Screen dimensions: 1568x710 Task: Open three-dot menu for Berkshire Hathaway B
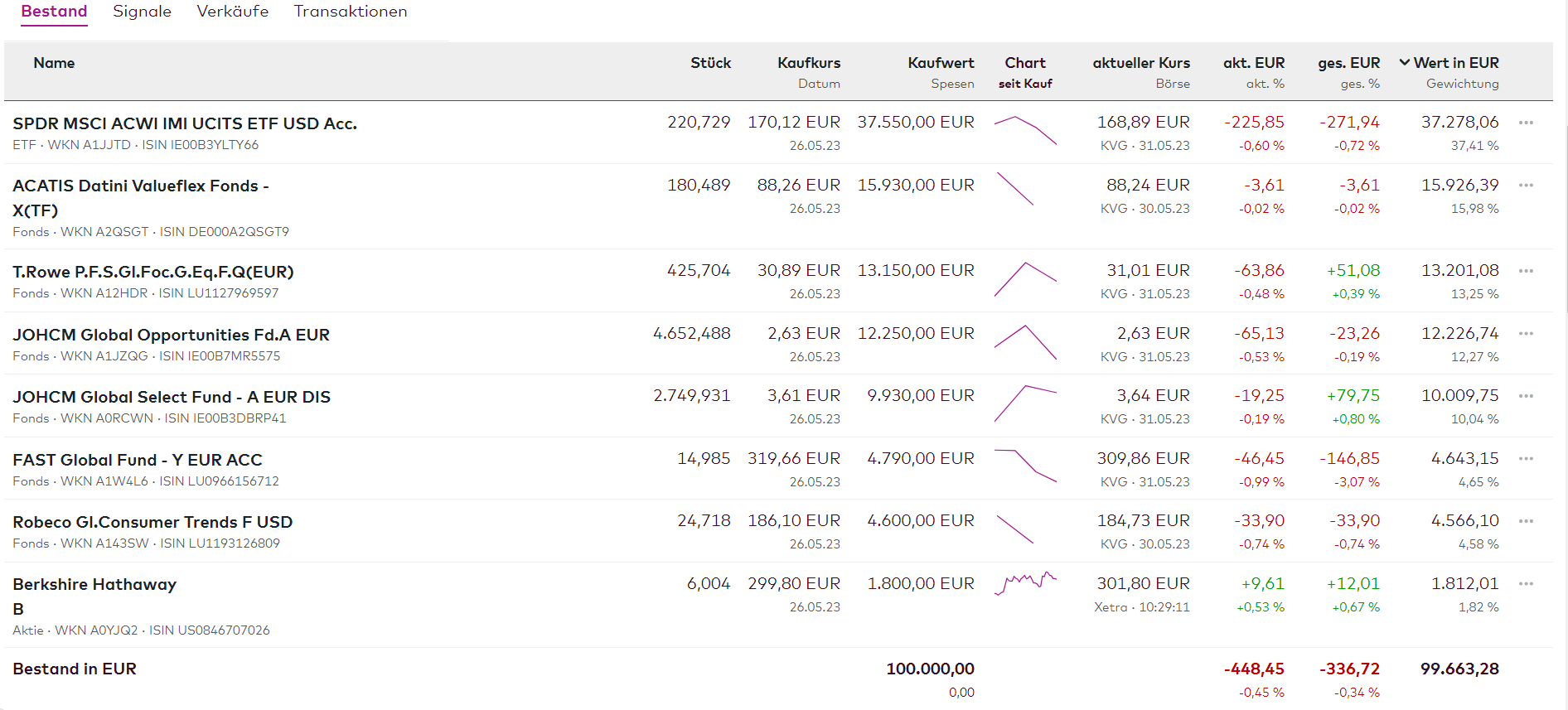point(1526,584)
